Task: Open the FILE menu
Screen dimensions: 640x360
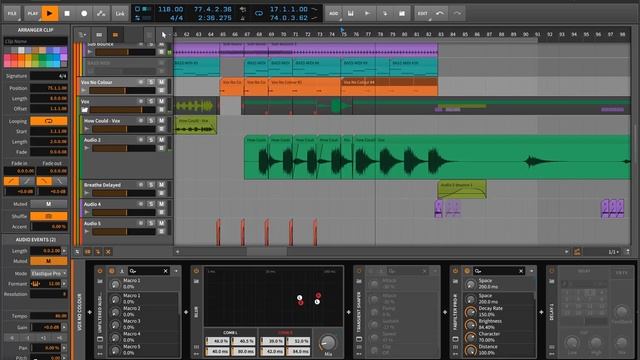Action: click(12, 13)
